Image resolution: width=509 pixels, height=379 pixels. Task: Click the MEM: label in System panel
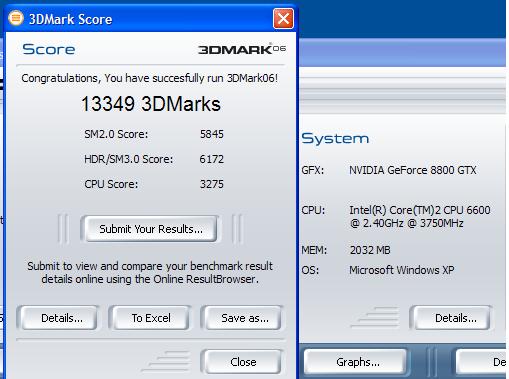click(314, 250)
